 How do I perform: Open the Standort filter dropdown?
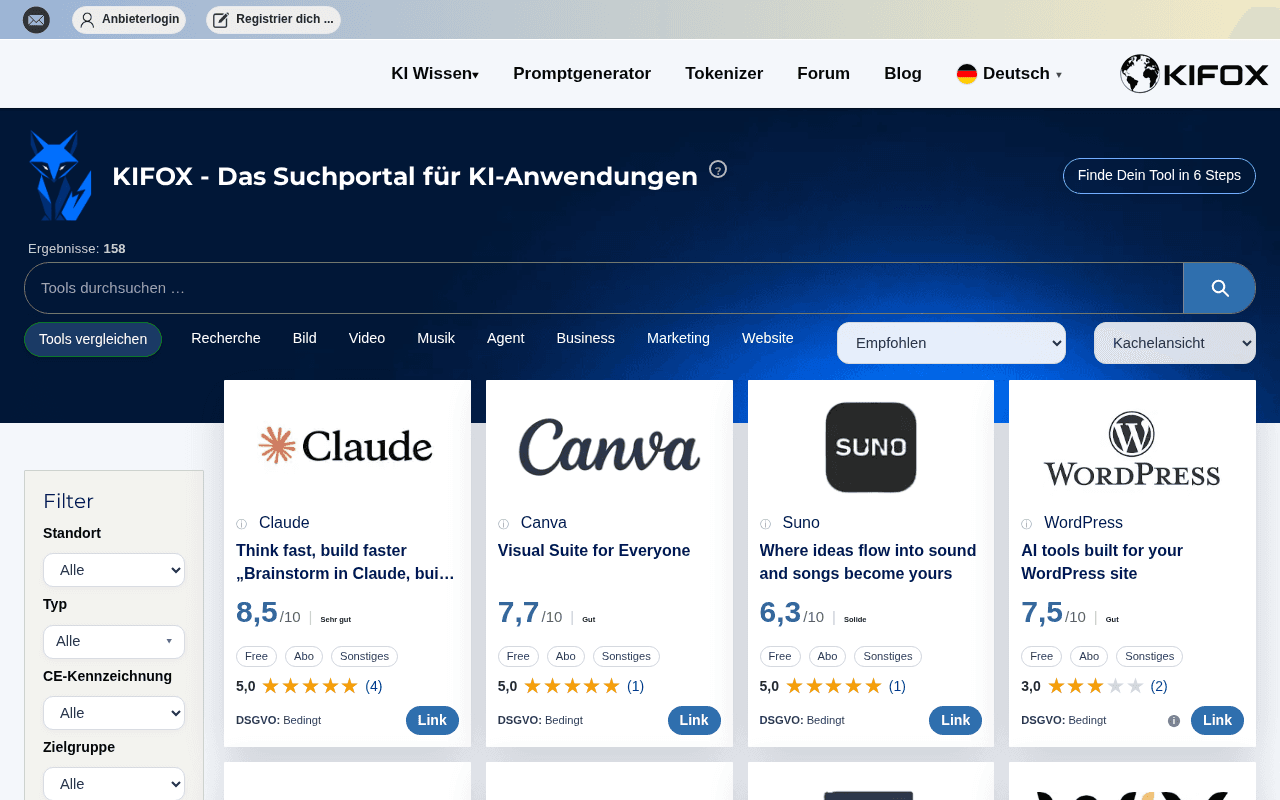click(114, 570)
